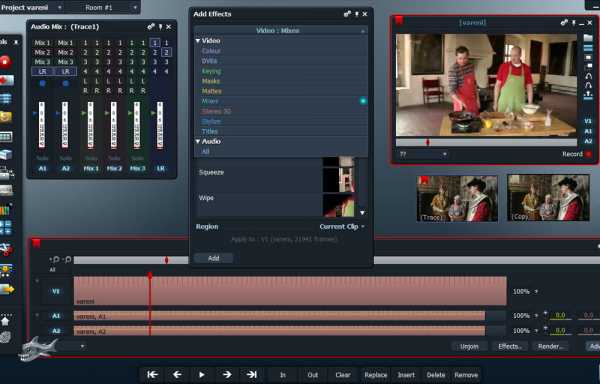The height and width of the screenshot is (384, 600).
Task: Open the viewer timecode dropdown
Action: [x=444, y=155]
